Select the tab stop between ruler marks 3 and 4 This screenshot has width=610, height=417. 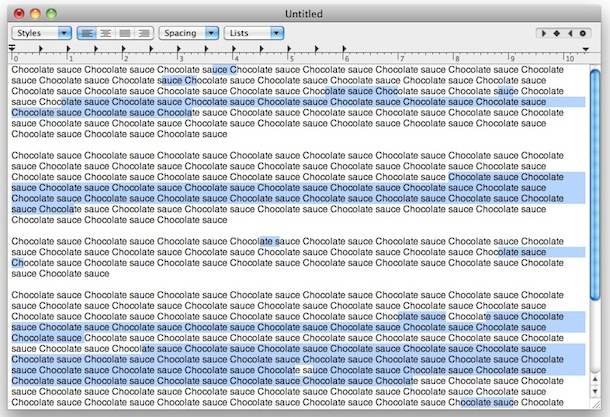pyautogui.click(x=207, y=49)
